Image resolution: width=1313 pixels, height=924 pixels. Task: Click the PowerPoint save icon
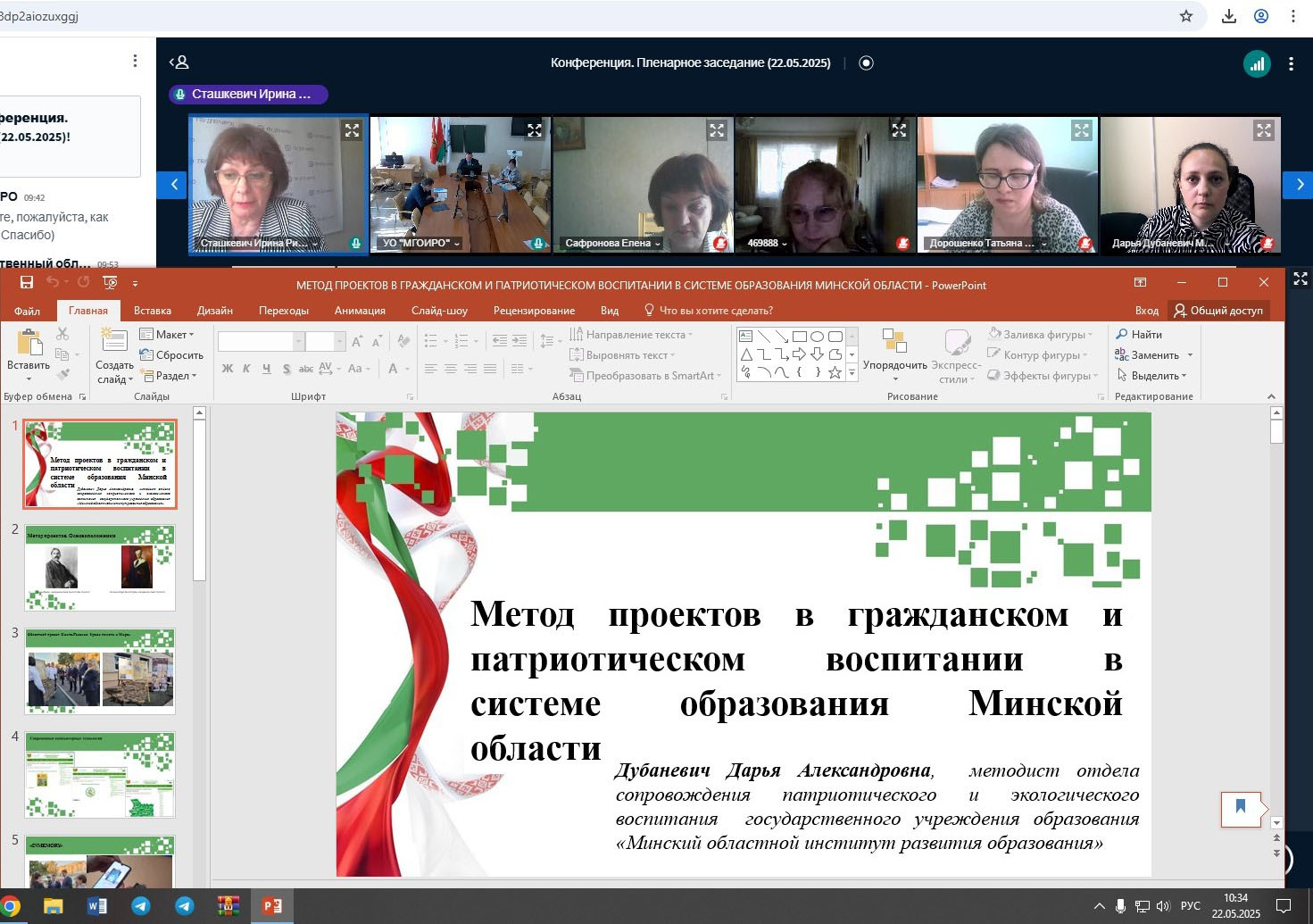tap(27, 283)
